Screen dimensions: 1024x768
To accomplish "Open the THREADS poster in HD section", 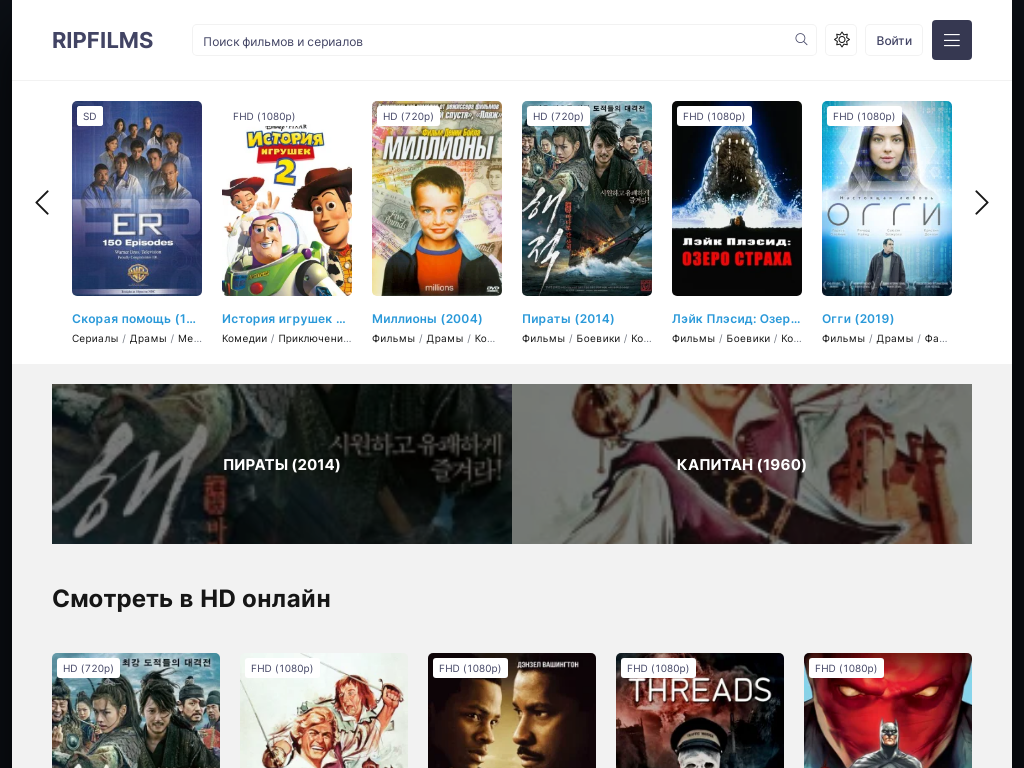I will pyautogui.click(x=700, y=711).
